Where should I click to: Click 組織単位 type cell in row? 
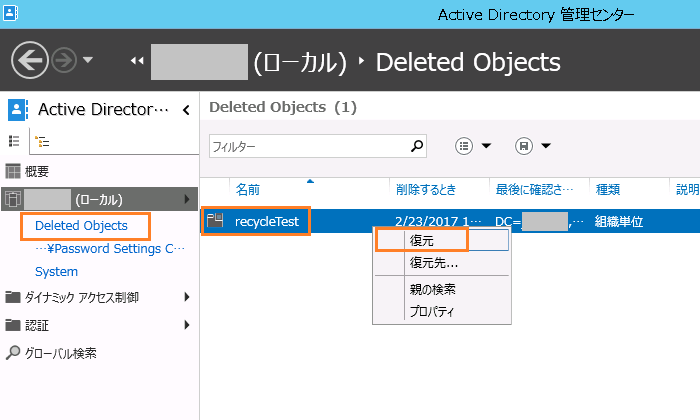619,221
